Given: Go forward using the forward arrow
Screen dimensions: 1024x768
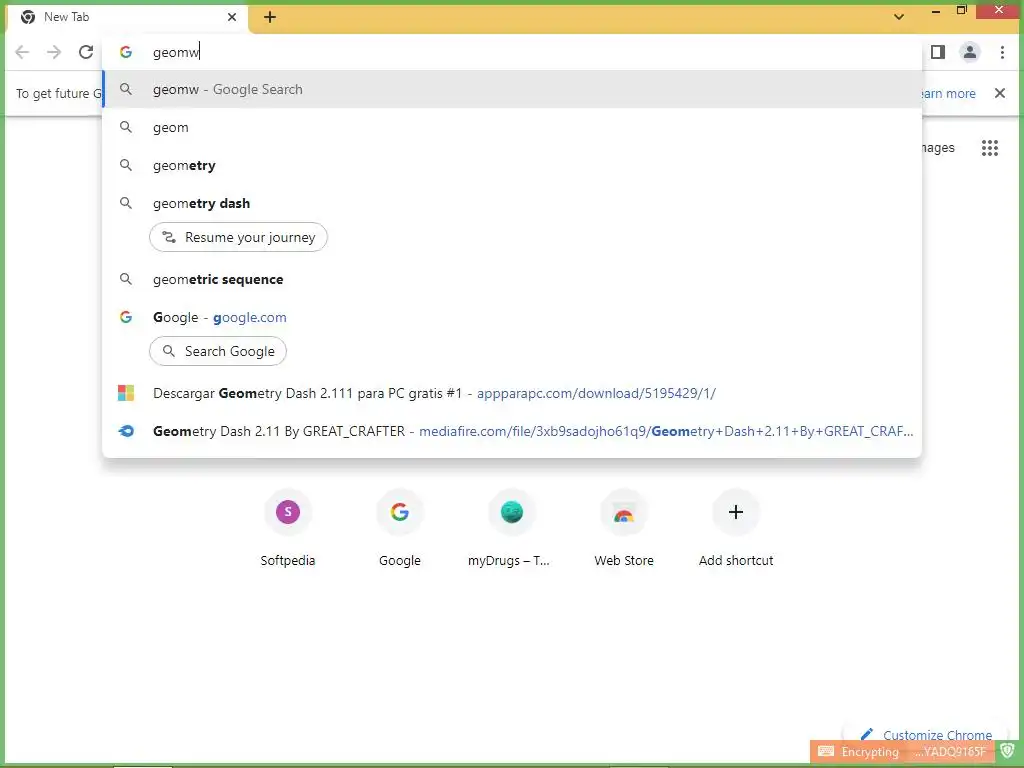Looking at the screenshot, I should (x=54, y=52).
